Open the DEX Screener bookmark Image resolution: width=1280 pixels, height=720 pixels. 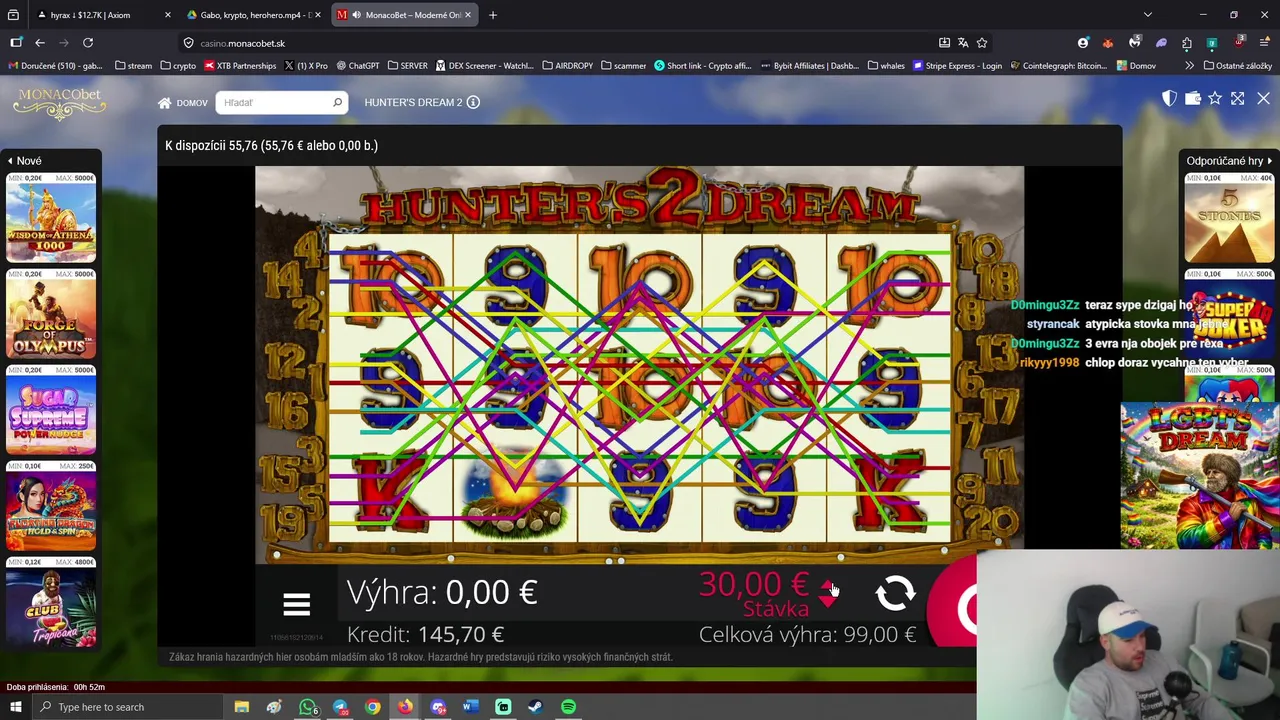(484, 66)
